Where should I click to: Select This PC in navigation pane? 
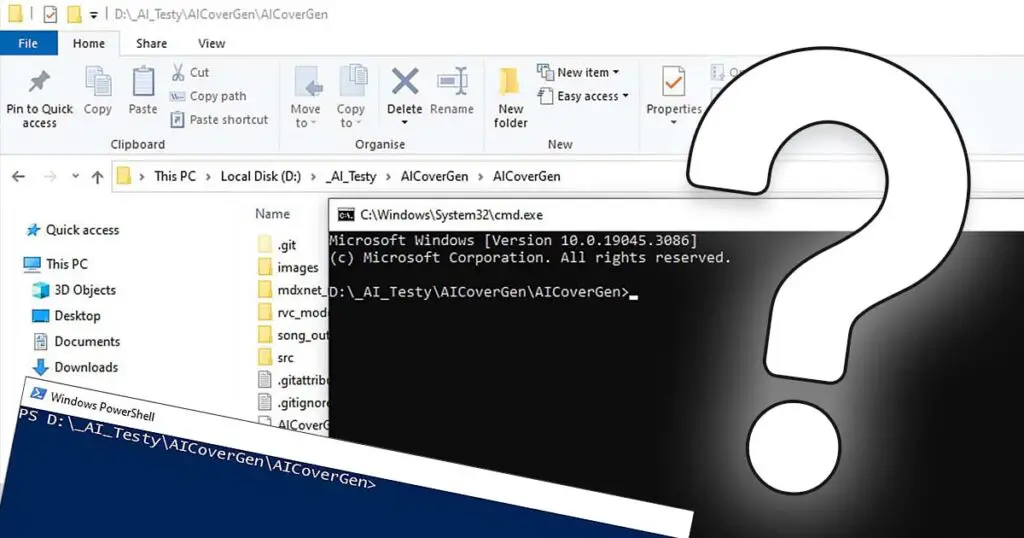[56, 264]
